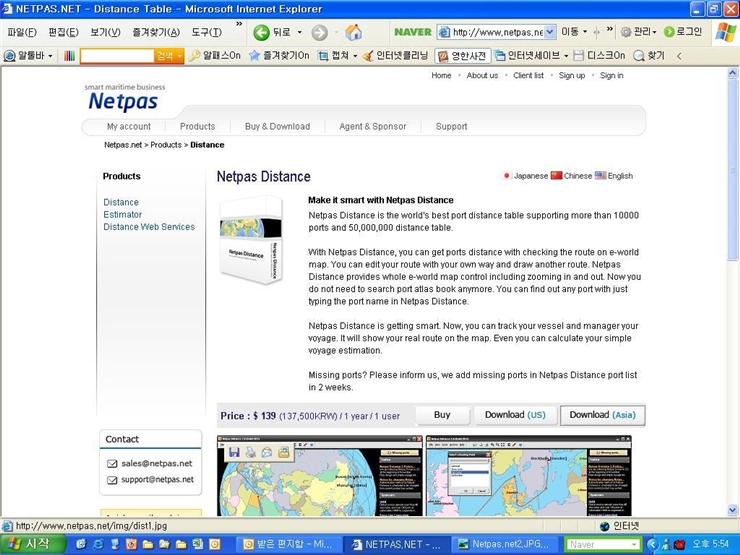Expand the address bar URL dropdown
740x555 pixels.
pos(550,32)
